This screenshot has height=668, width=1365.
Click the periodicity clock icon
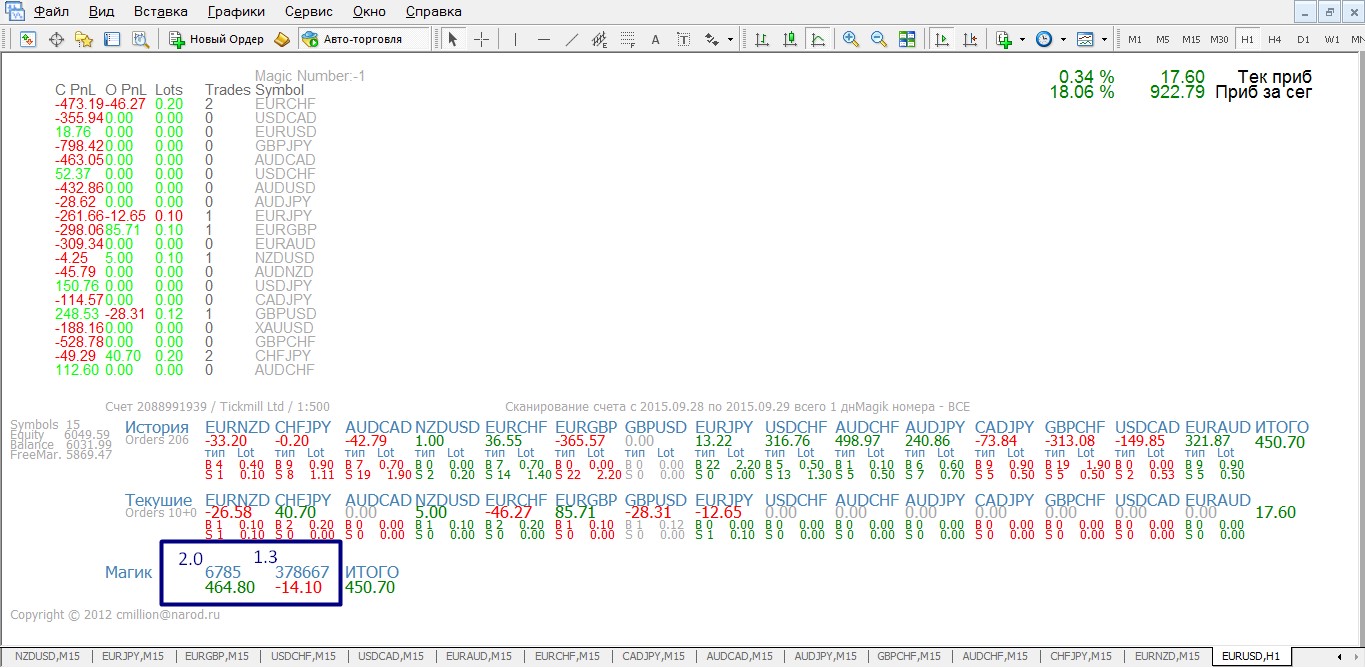point(1045,39)
